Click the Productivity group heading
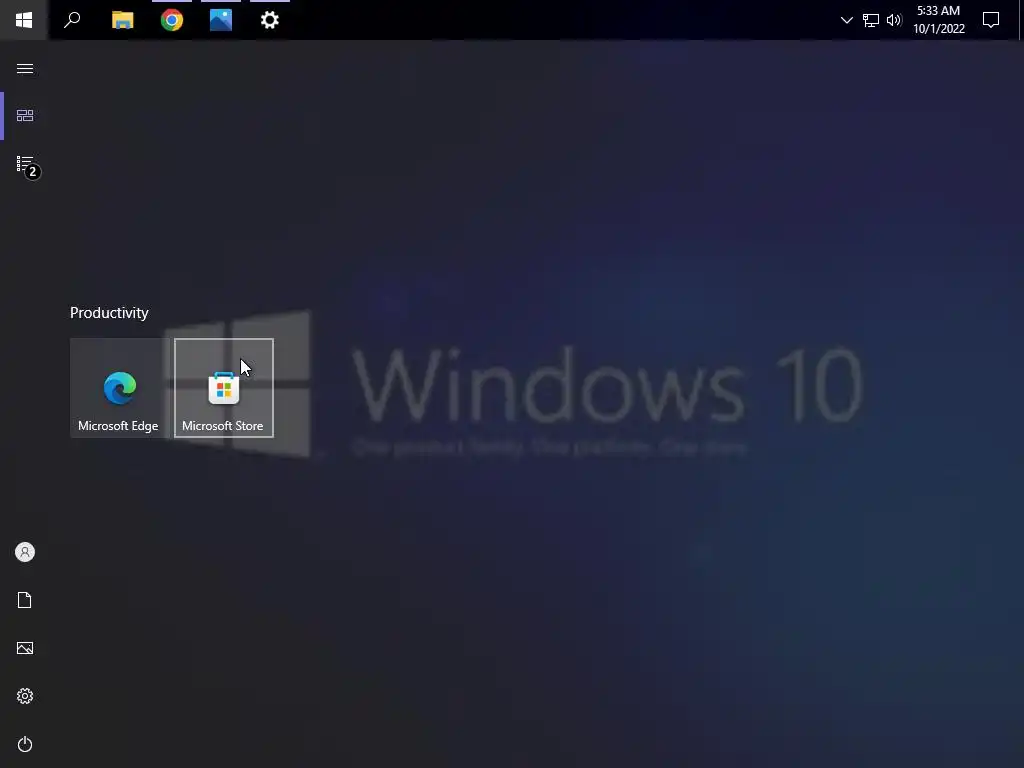The height and width of the screenshot is (768, 1024). 109,313
